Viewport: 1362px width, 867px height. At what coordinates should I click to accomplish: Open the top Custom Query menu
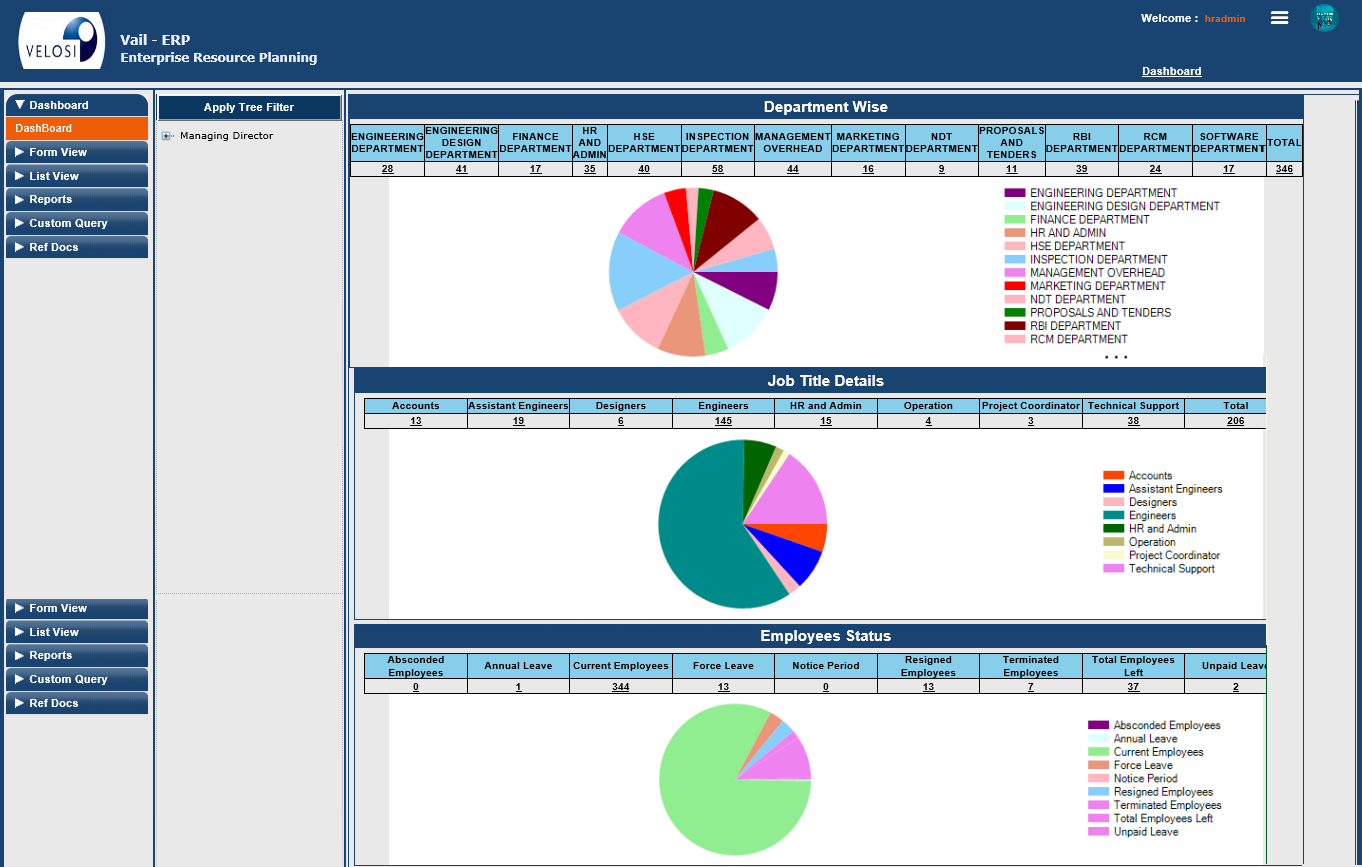click(x=76, y=223)
